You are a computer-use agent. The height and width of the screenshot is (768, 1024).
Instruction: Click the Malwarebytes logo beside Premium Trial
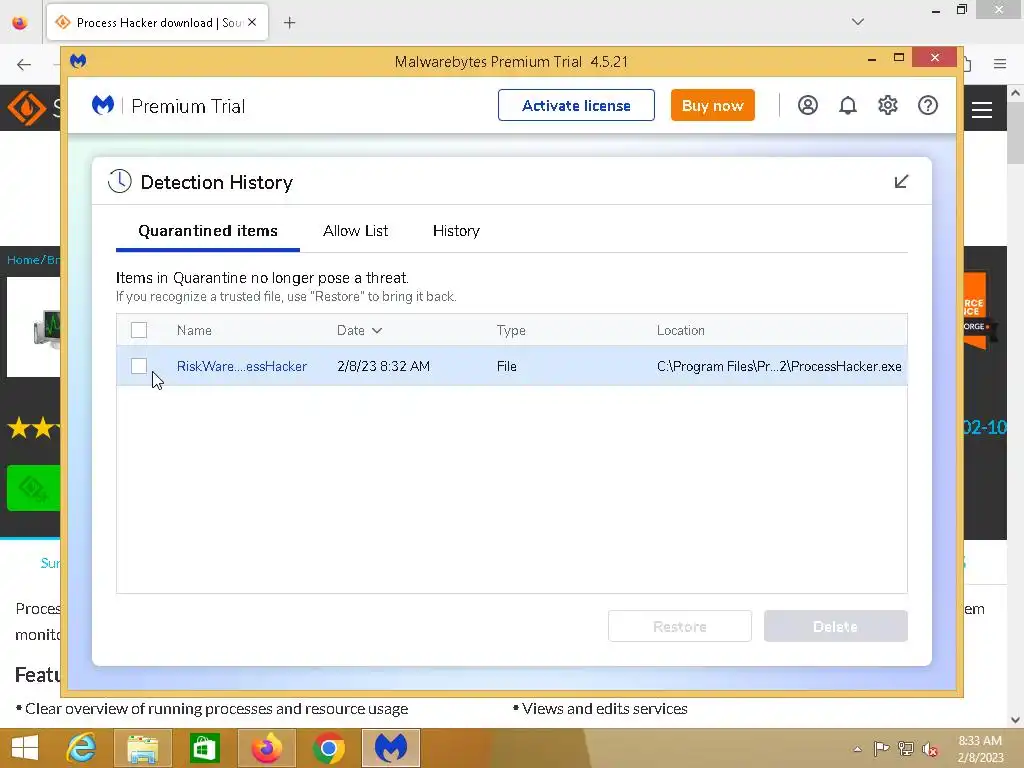(103, 105)
